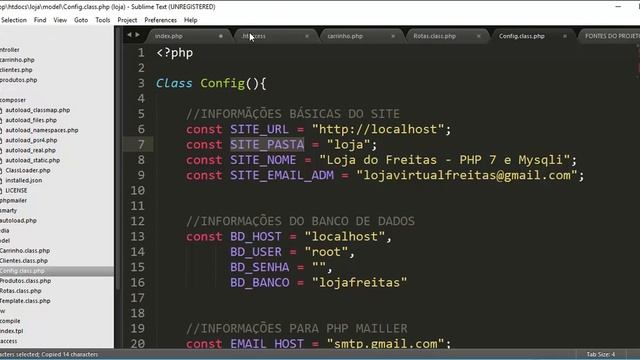Switch to the index.php tab

pos(169,36)
